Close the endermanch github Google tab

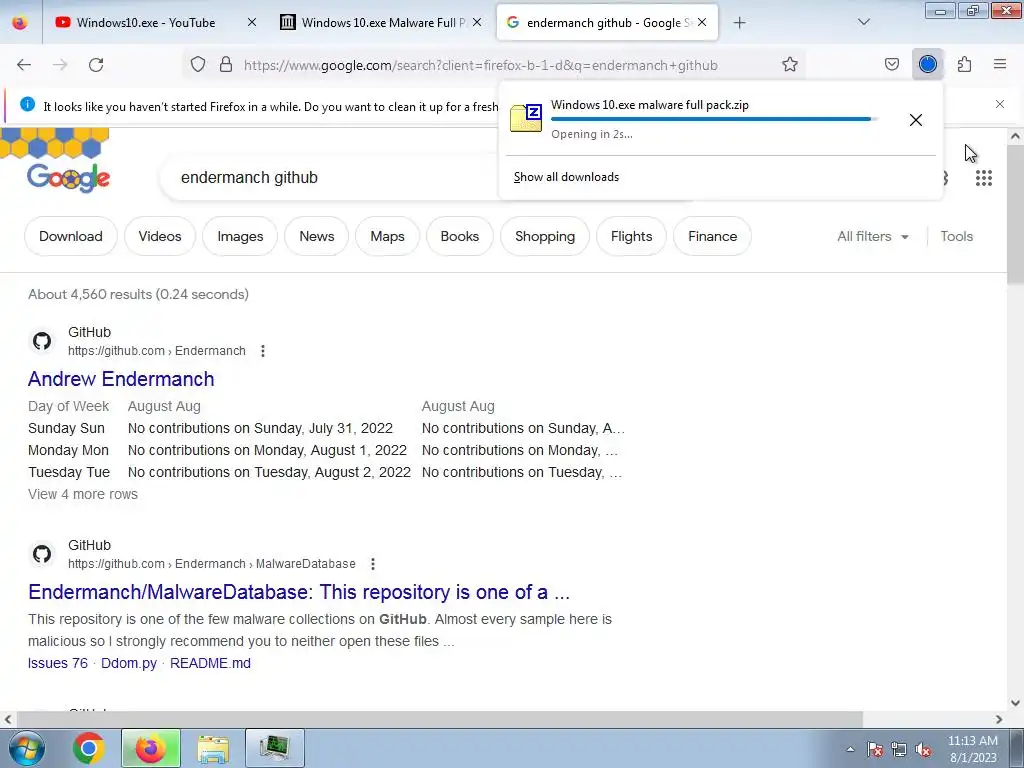[x=702, y=23]
